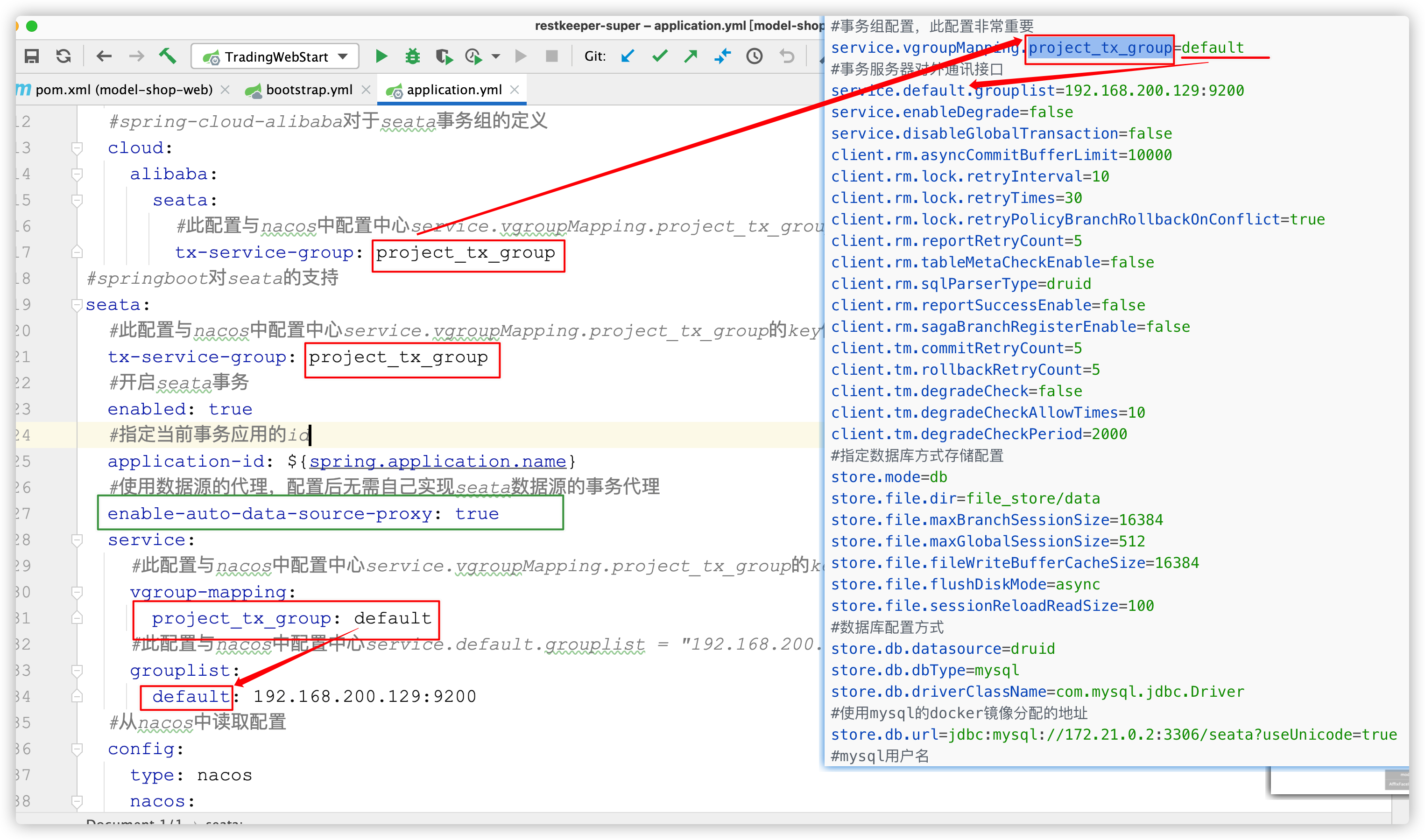
Task: Click 'store.mode=db' in the Nacos config panel
Action: click(x=889, y=477)
